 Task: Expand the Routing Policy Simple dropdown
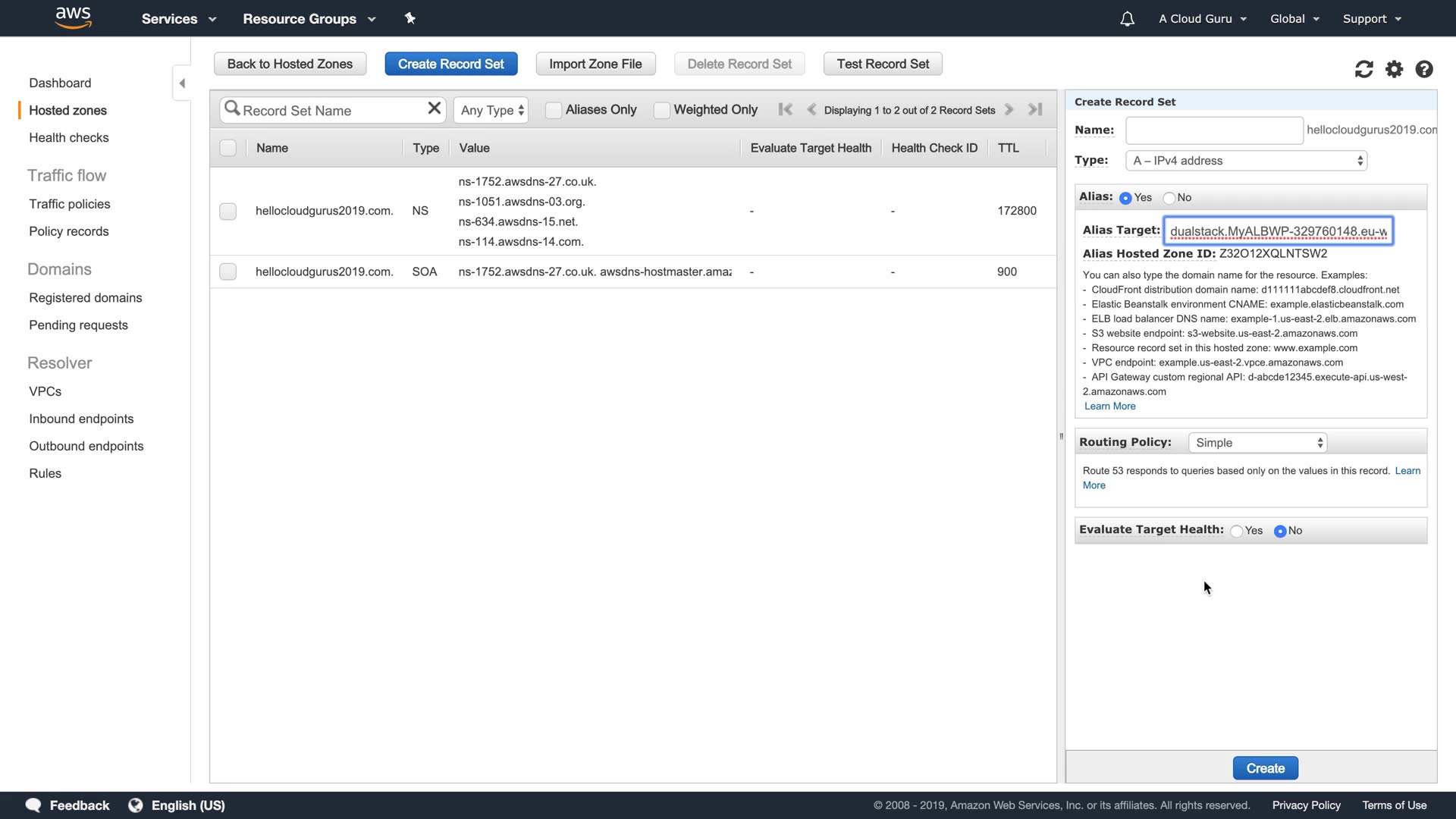[1257, 443]
